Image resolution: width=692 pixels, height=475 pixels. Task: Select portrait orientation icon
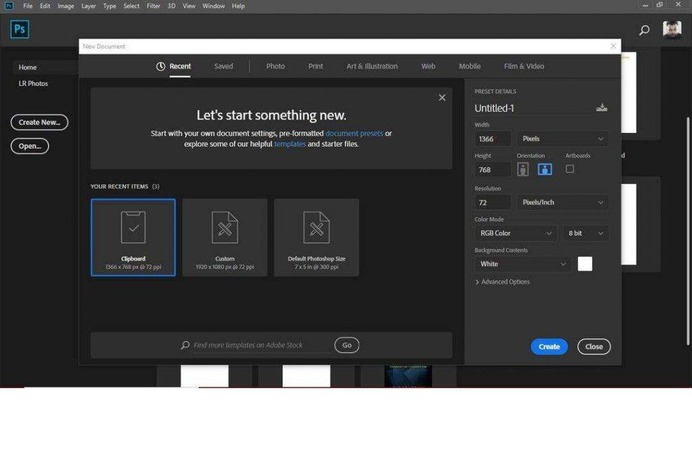pos(523,170)
